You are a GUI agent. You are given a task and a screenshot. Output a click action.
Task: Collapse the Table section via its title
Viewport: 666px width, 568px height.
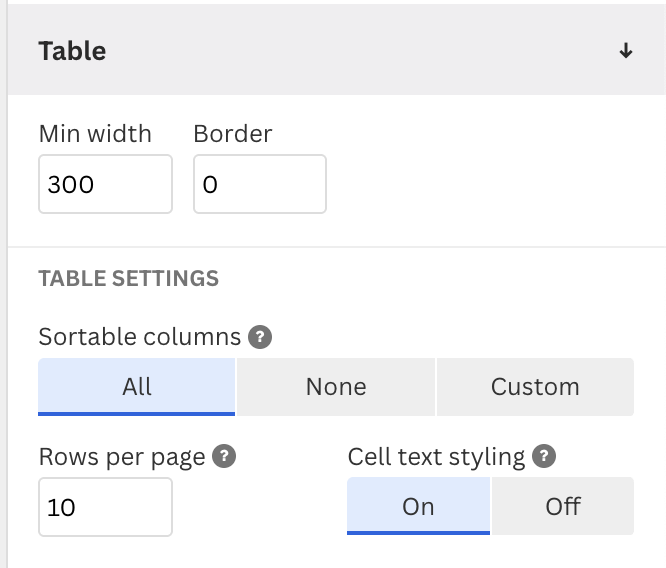[x=72, y=51]
